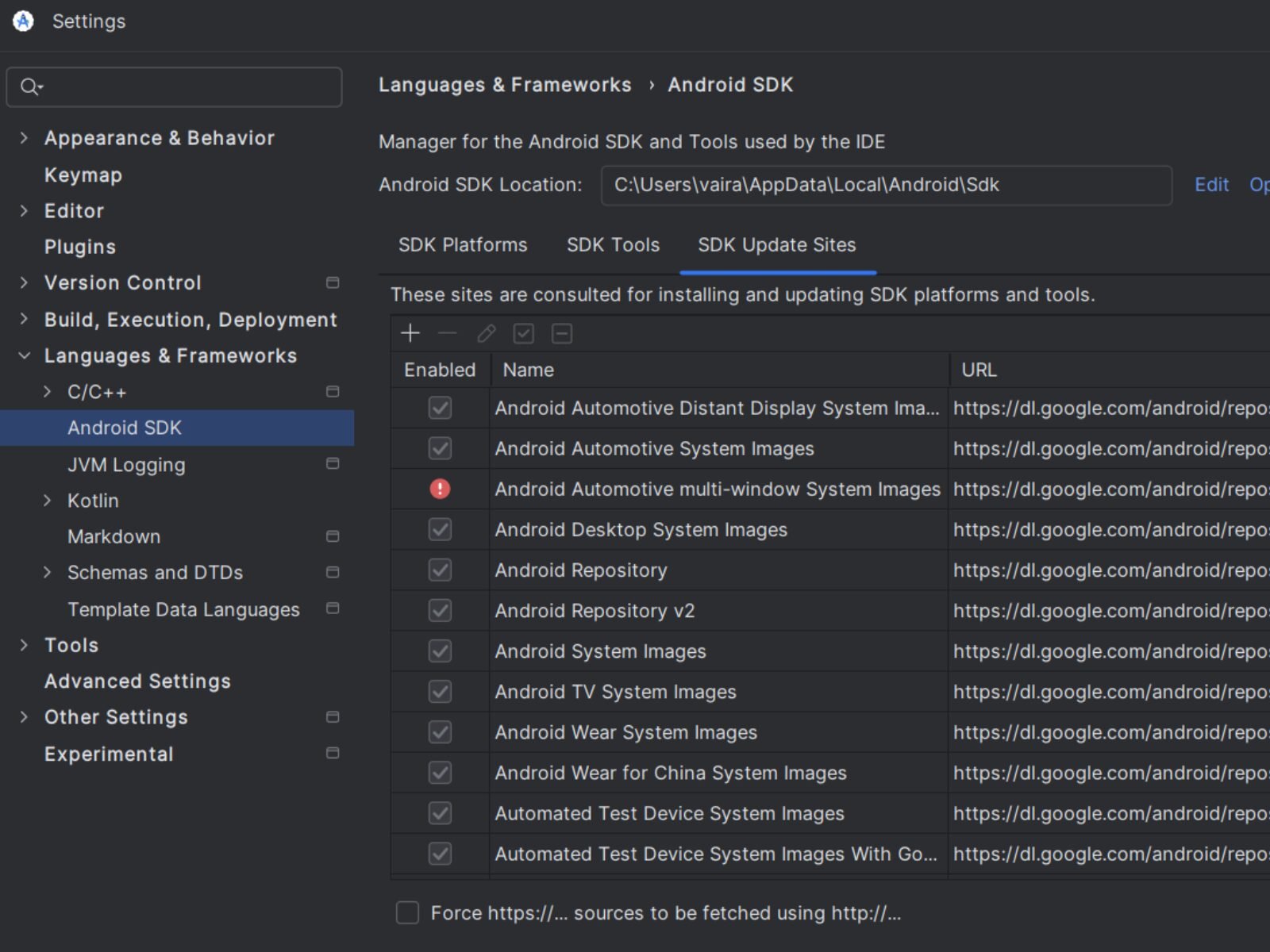Click project-level icon beside Experimental

pos(333,753)
